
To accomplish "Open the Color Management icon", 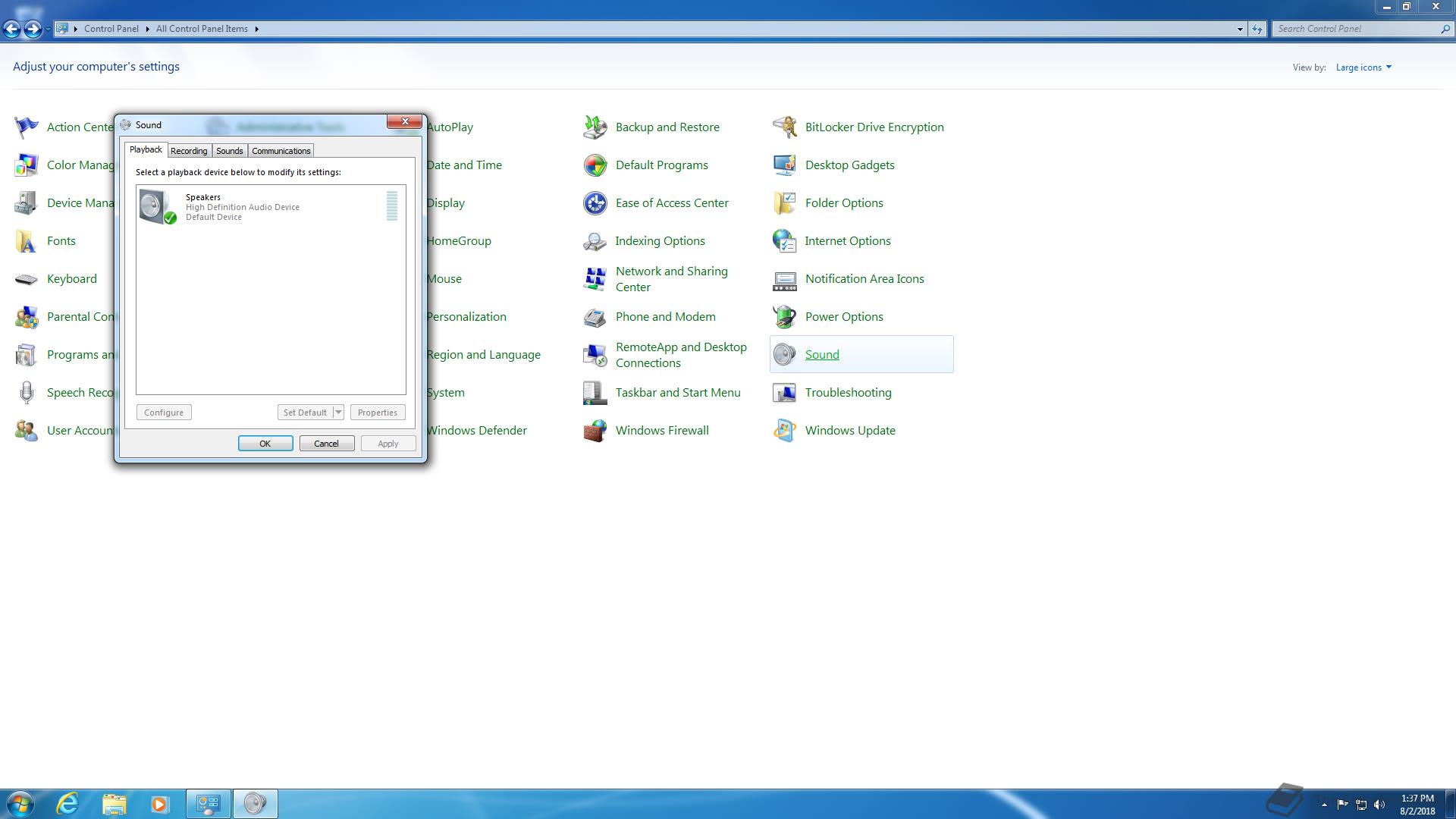I will 27,165.
